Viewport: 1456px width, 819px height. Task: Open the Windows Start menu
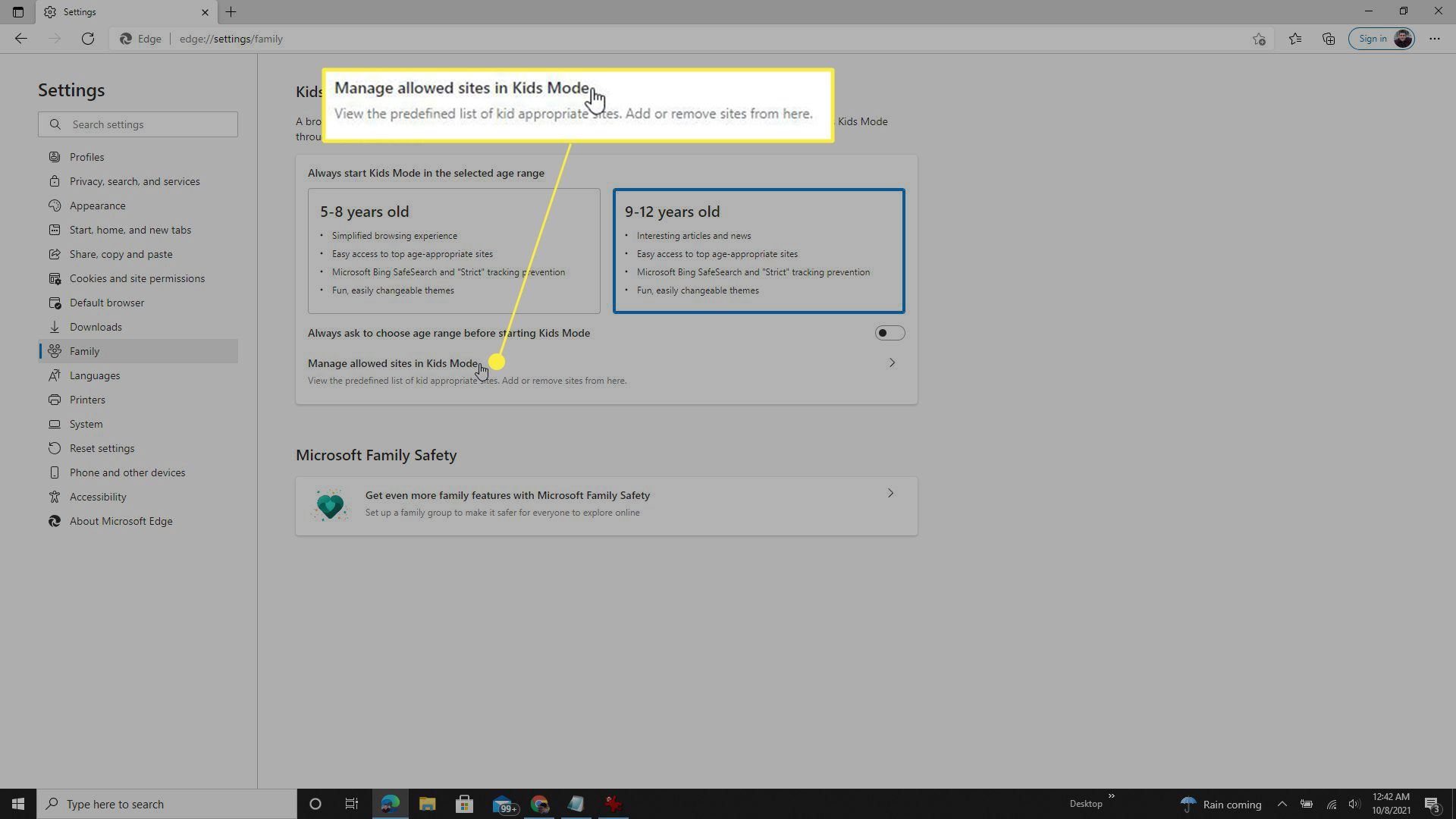(x=18, y=804)
